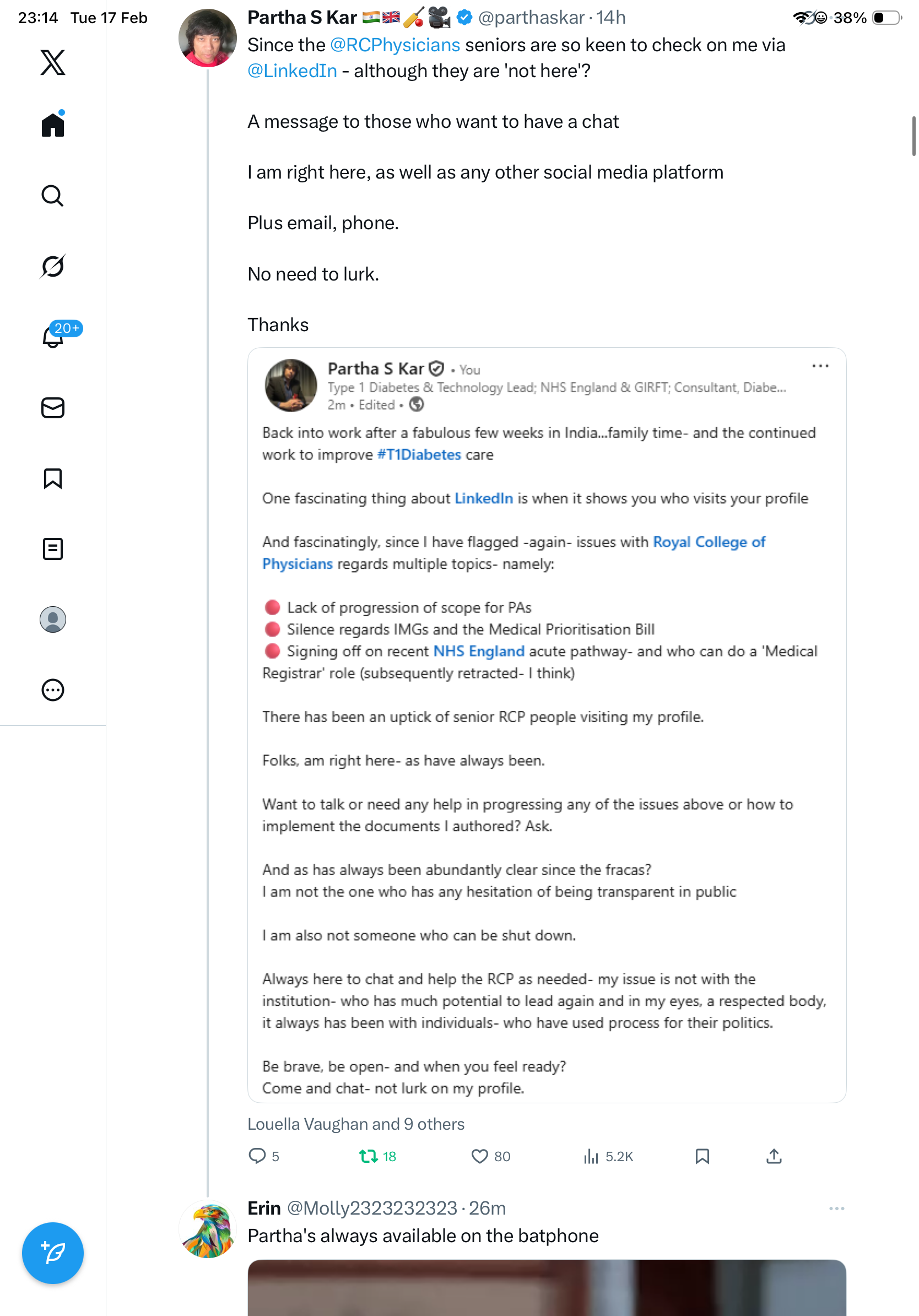Open Direct Messages envelope
The height and width of the screenshot is (1316, 919).
[x=53, y=407]
